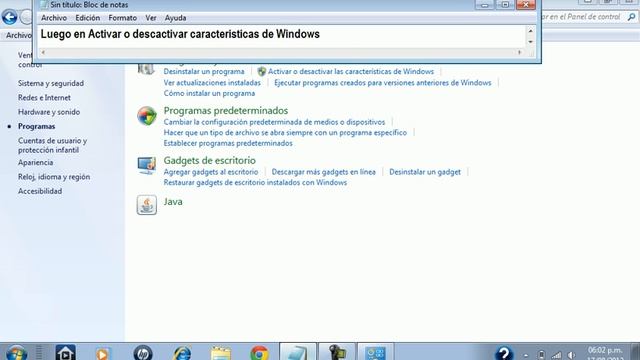Open the Formato menu in Bloc de notas

(x=122, y=18)
